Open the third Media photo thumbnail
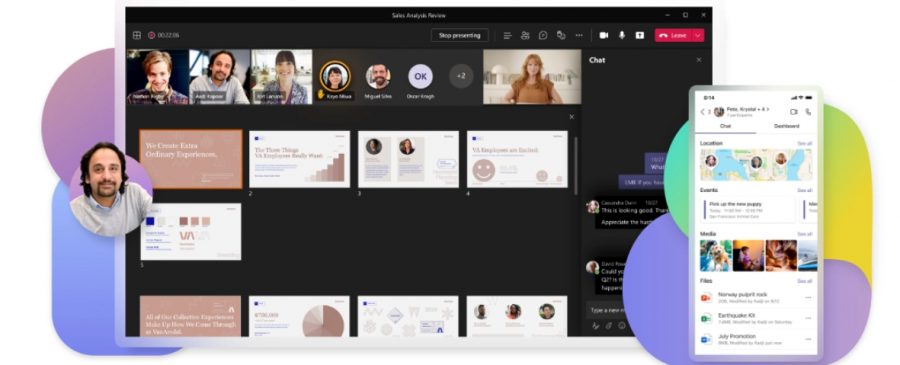The height and width of the screenshot is (365, 900). point(781,255)
